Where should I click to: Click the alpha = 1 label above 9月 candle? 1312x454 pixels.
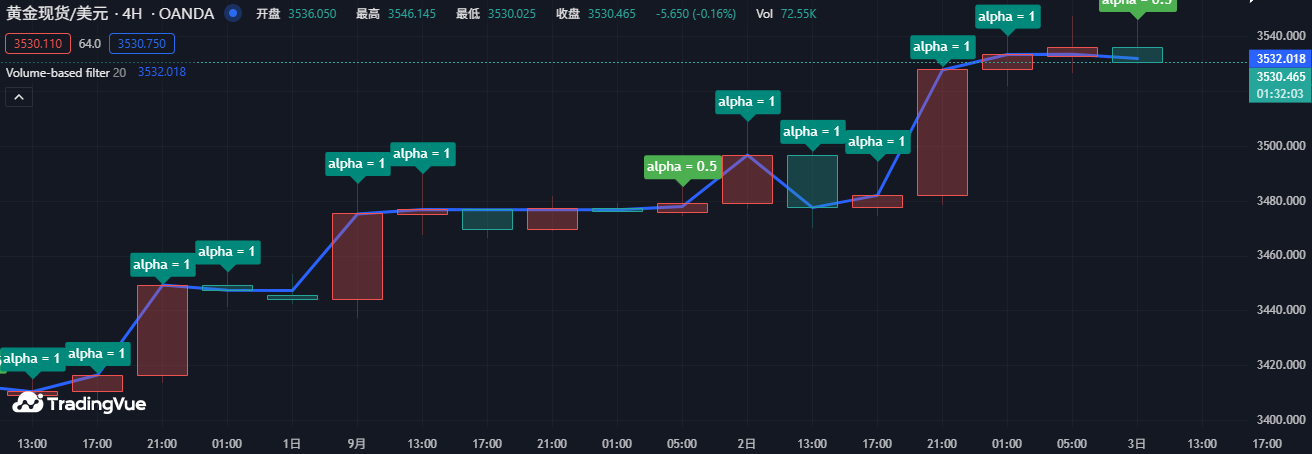click(357, 163)
